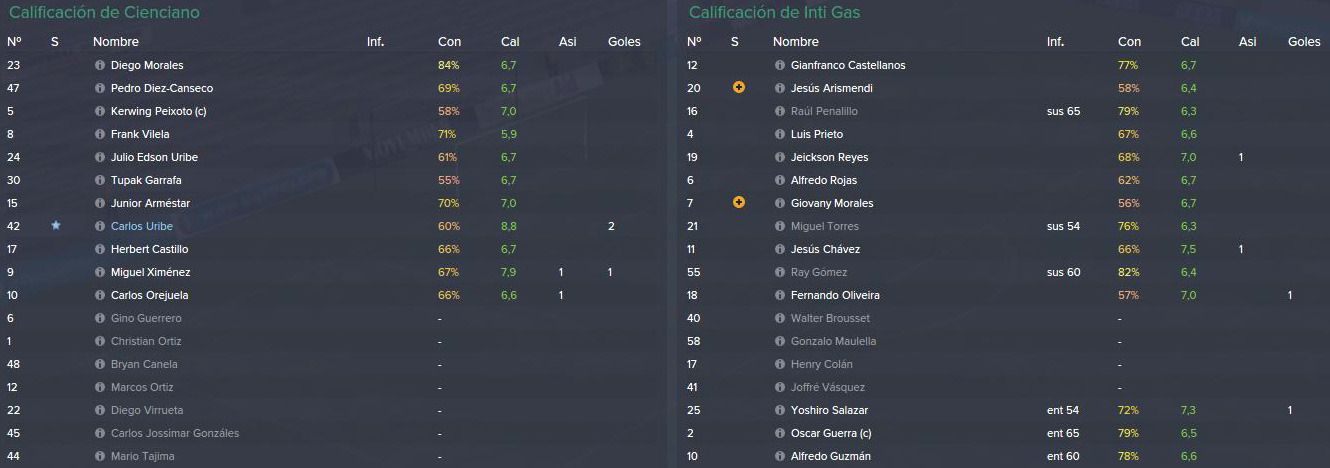Image resolution: width=1330 pixels, height=468 pixels.
Task: Click info icon next to Kerwing Peixoto
Action: pos(99,111)
